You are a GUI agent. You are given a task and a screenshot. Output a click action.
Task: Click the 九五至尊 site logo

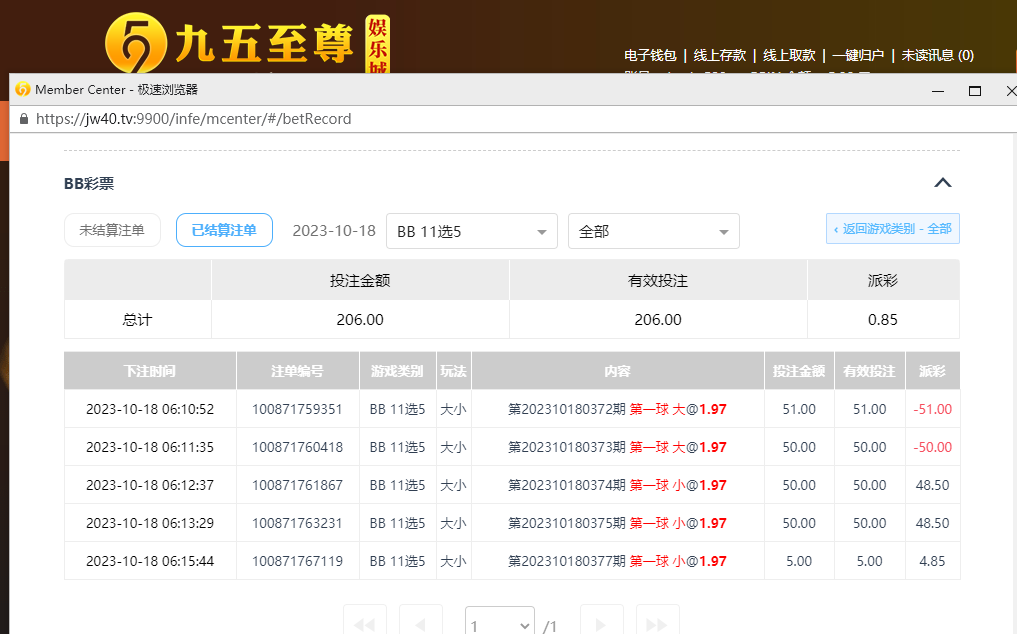click(245, 42)
